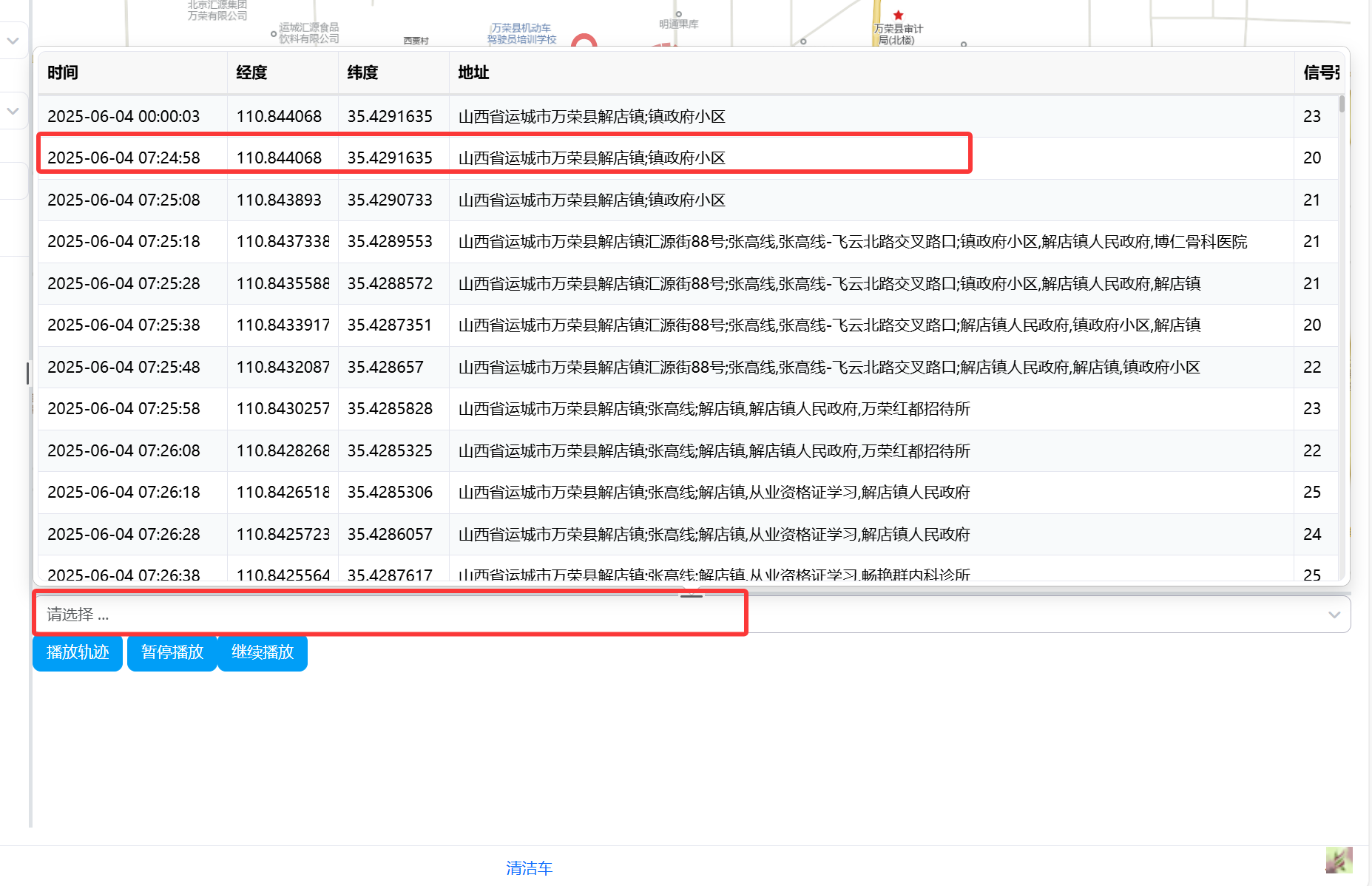Expand the upper left sidebar chevron
This screenshot has height=886, width=1372.
tap(13, 41)
